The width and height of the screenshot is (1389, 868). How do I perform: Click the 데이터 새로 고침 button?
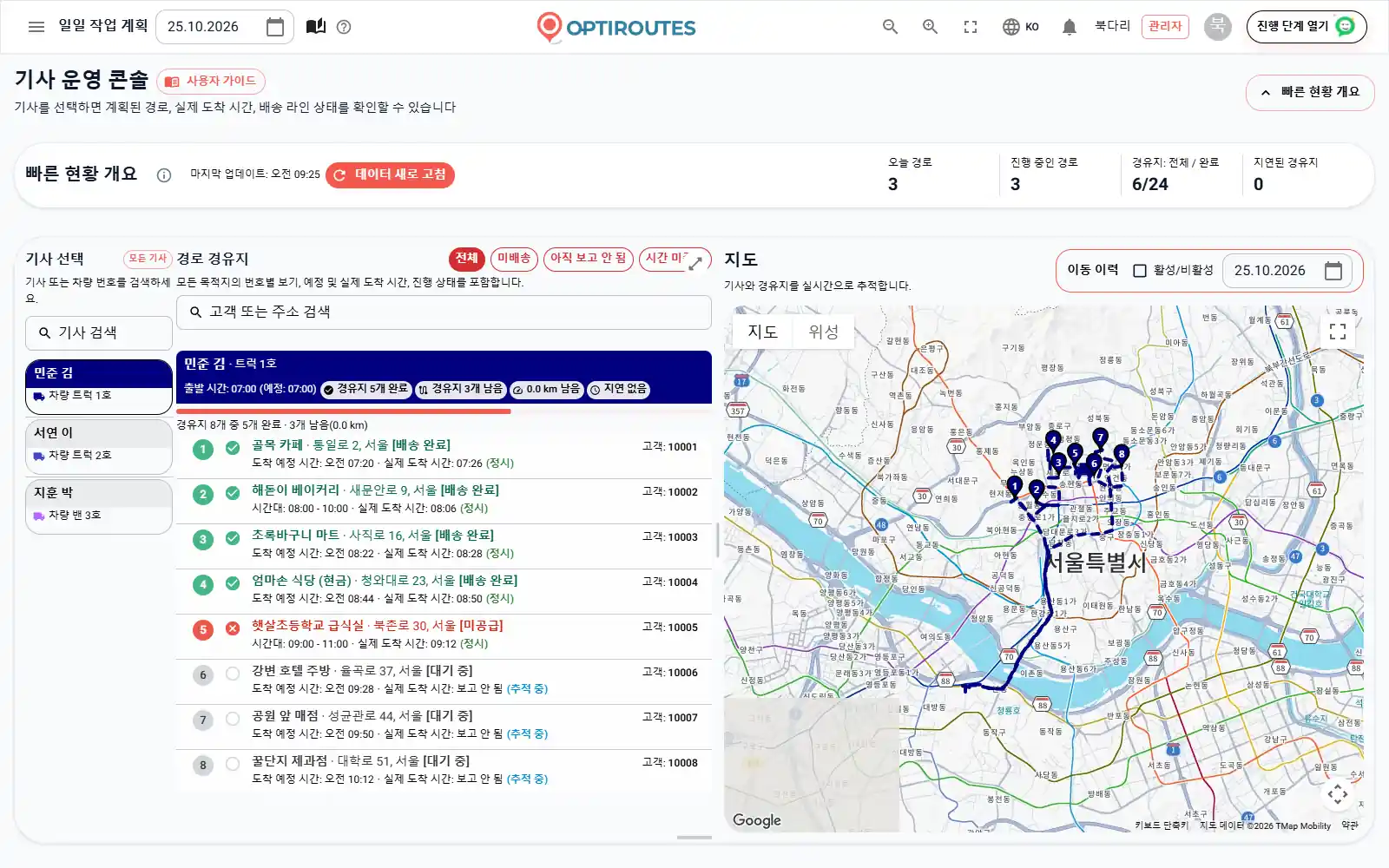click(390, 174)
